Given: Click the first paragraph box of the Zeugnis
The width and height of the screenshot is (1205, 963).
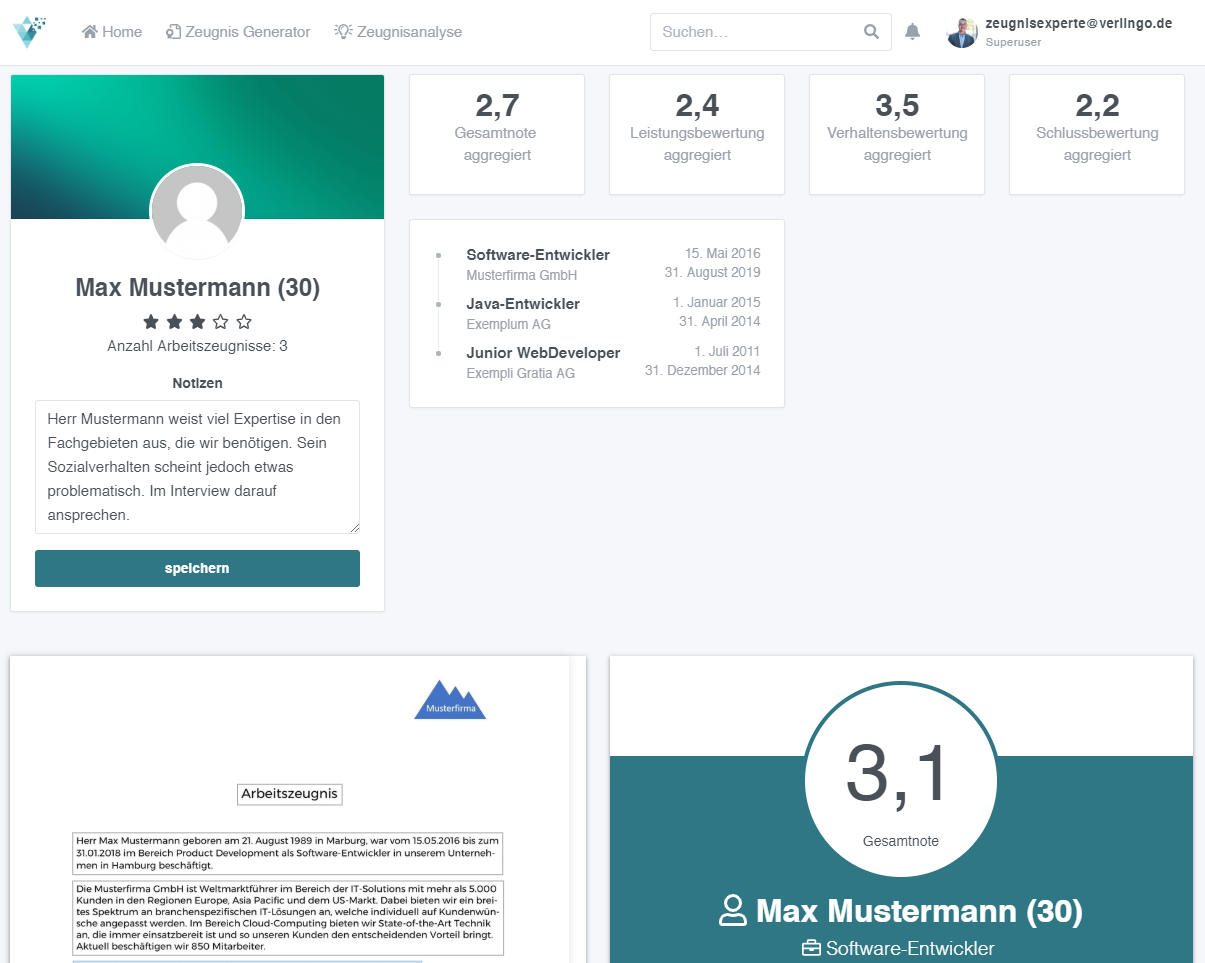Looking at the screenshot, I should coord(287,853).
